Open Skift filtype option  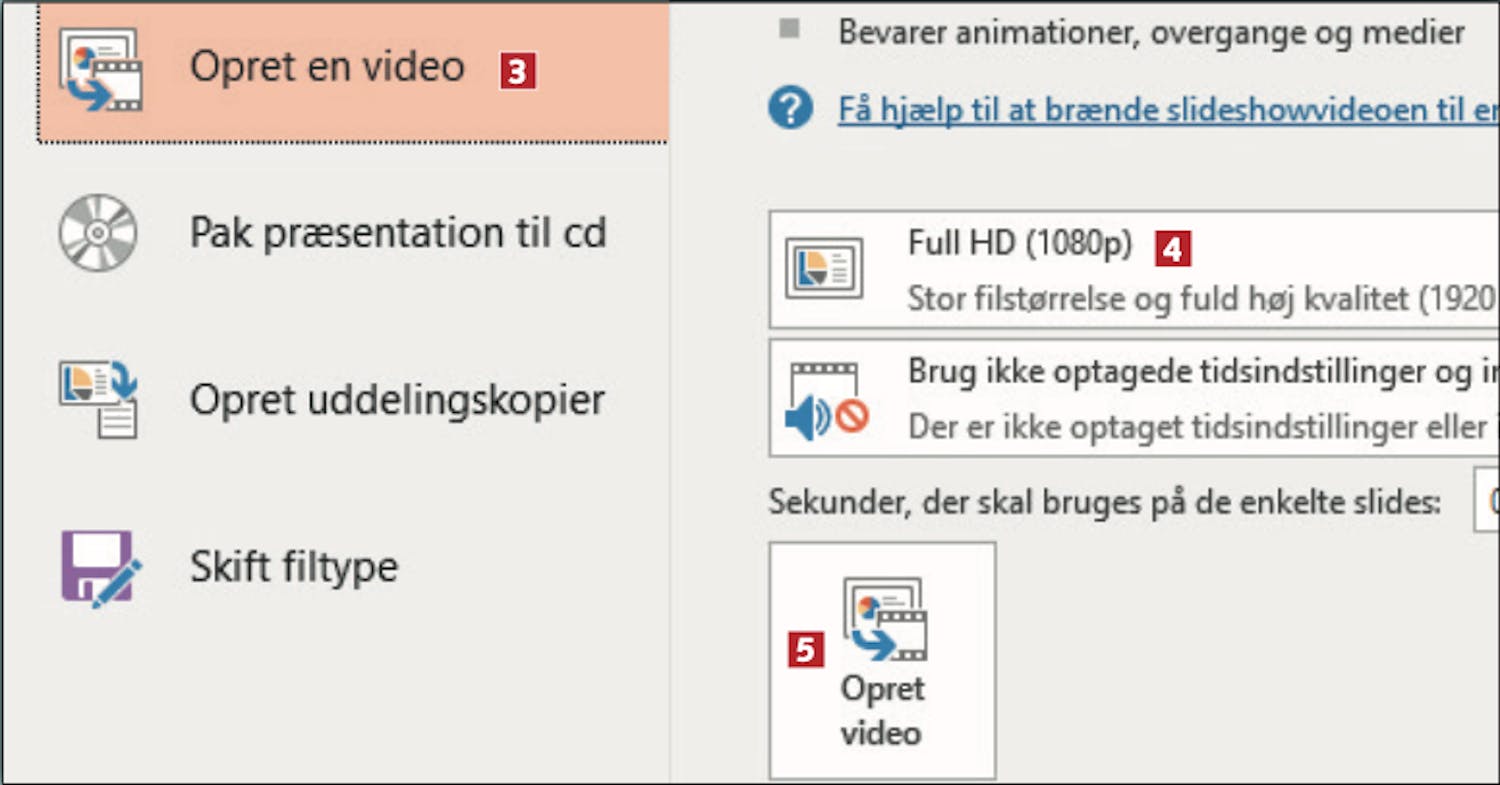tap(294, 567)
